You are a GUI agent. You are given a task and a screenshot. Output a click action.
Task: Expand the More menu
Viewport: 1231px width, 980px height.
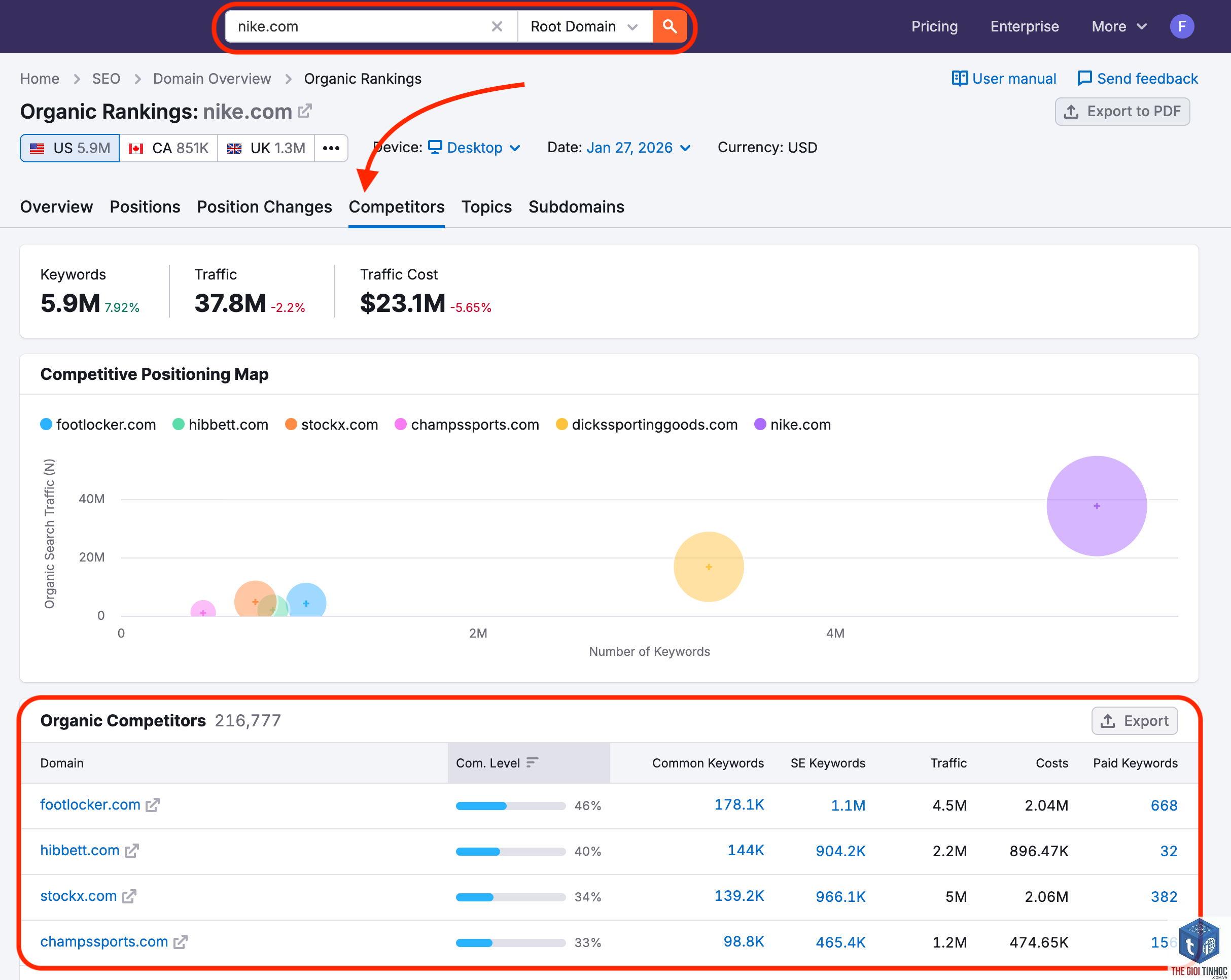tap(1118, 26)
